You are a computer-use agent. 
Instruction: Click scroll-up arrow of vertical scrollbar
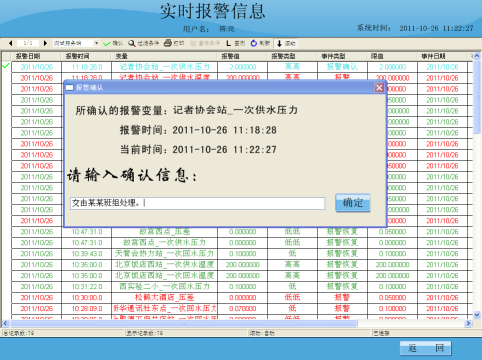coord(477,56)
